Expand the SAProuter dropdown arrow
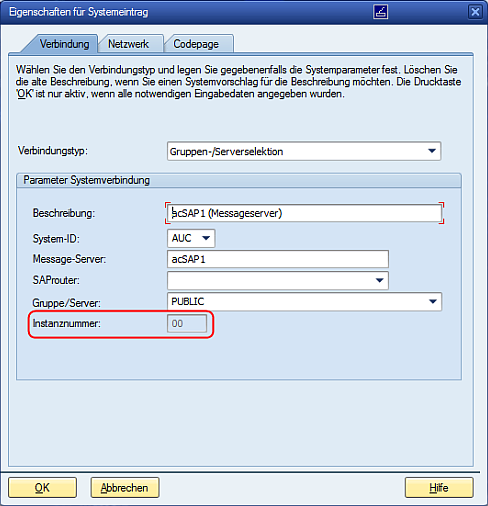 tap(380, 280)
